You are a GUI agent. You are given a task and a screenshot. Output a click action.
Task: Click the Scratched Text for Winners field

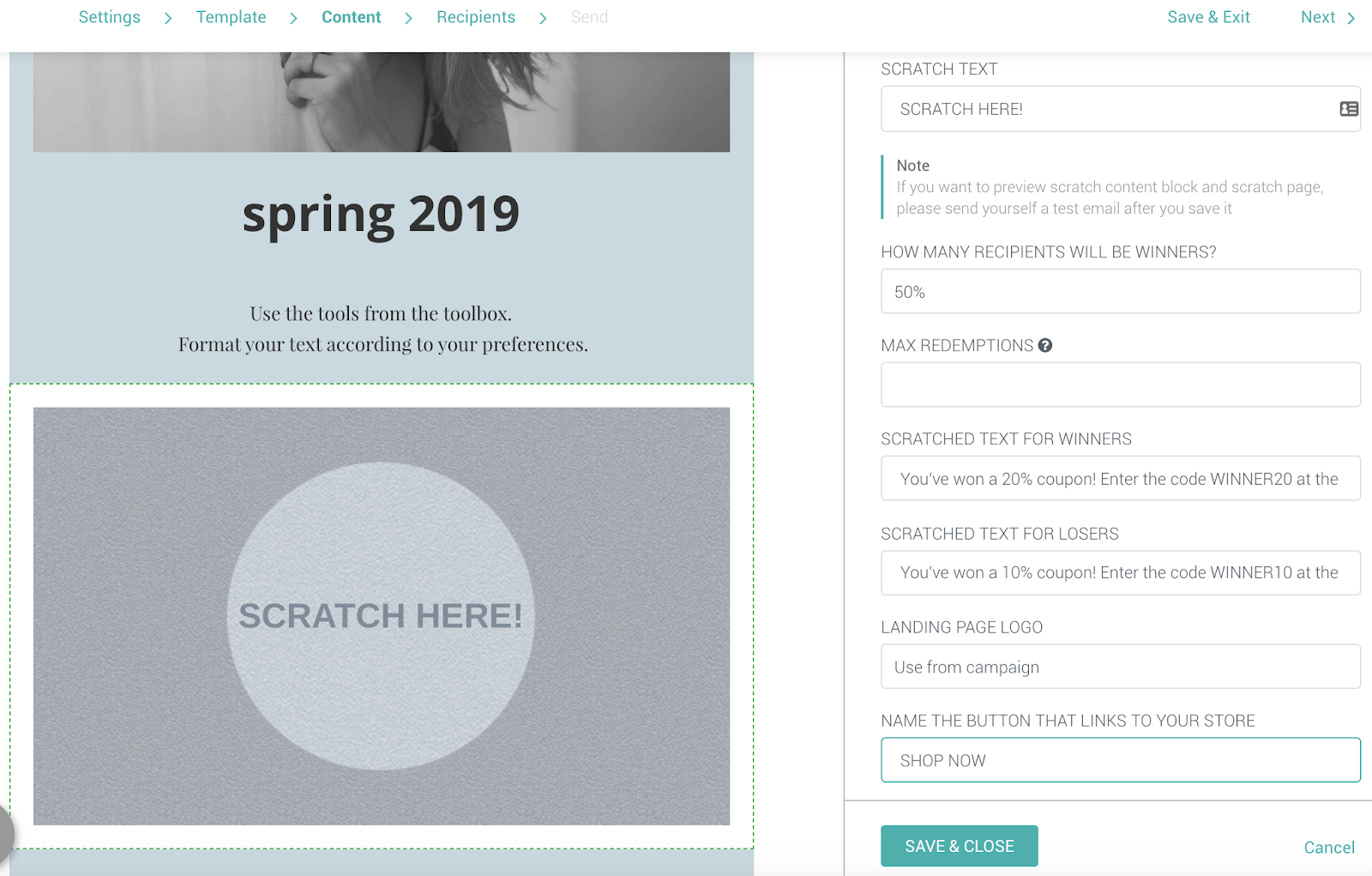[1121, 479]
